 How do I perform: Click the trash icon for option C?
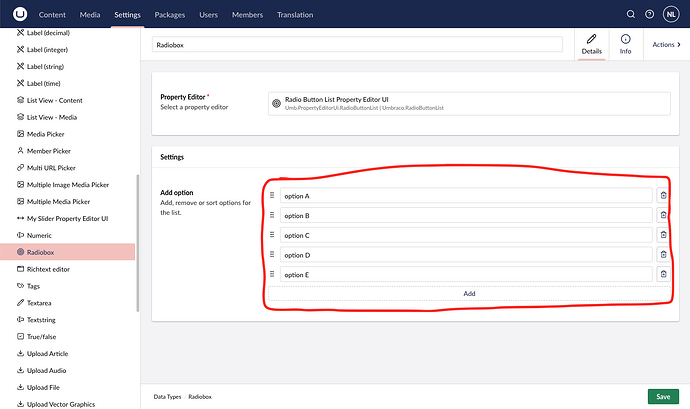[662, 235]
